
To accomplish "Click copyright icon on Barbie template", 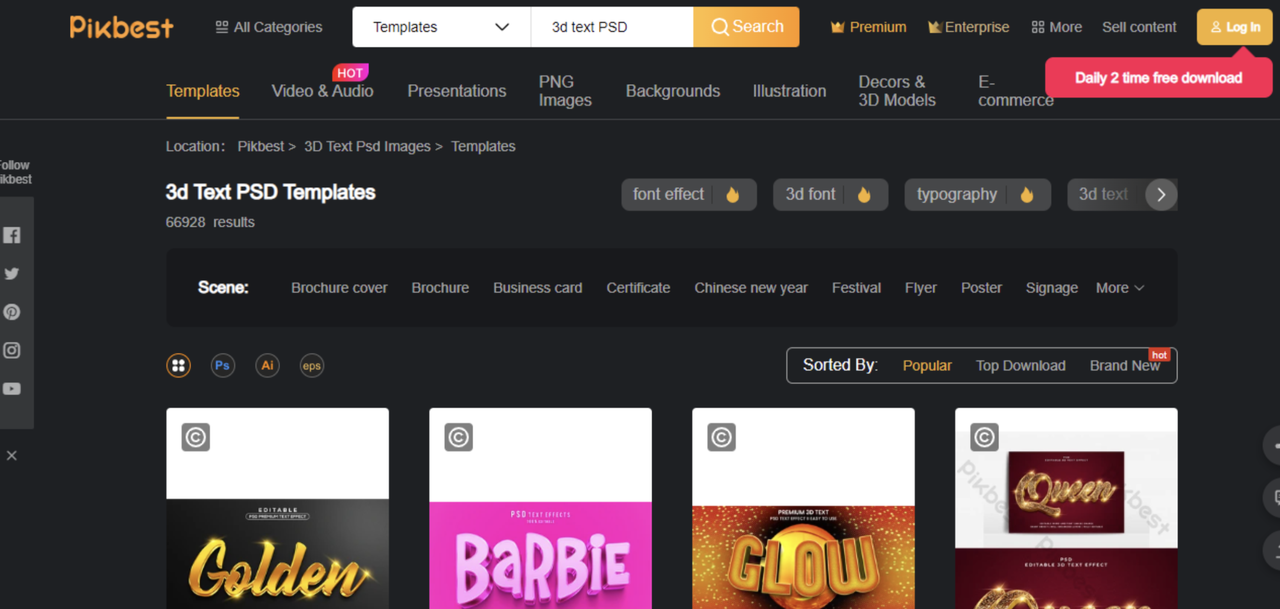I will (459, 437).
